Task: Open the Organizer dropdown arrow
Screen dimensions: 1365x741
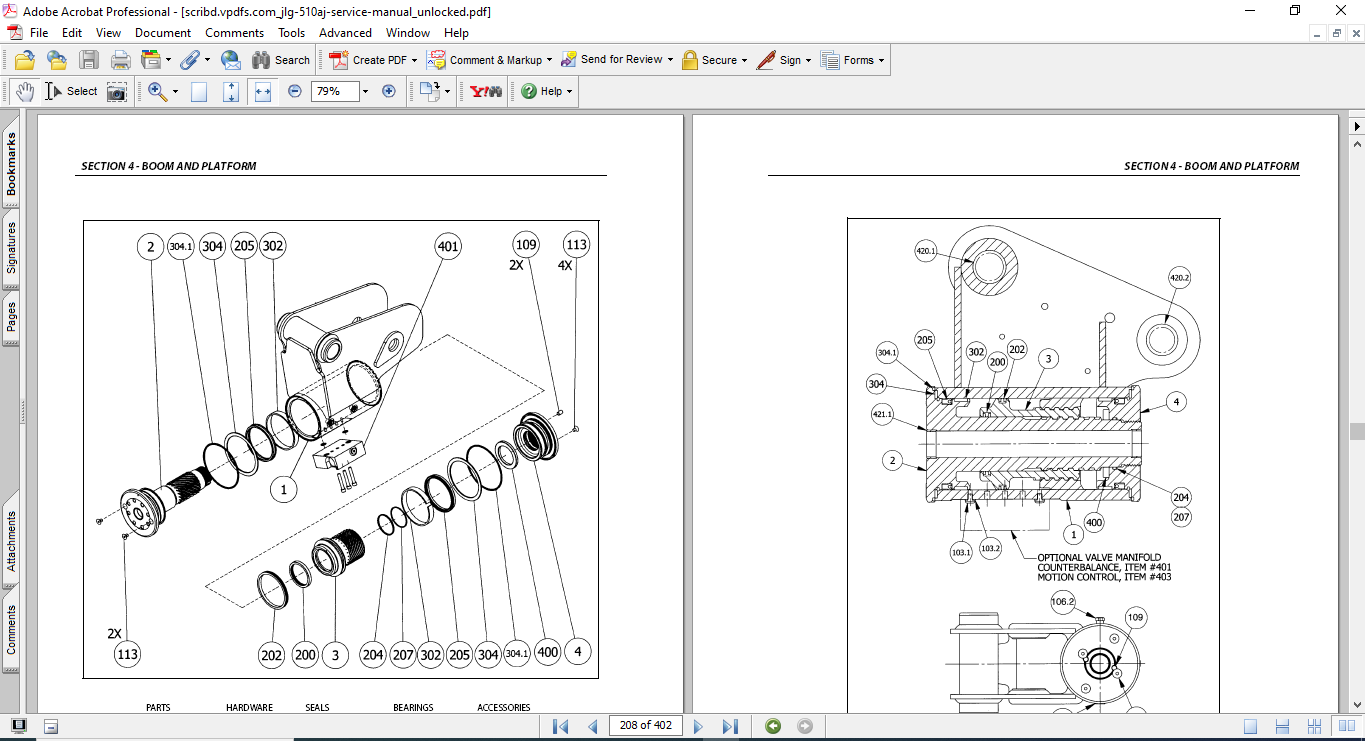Action: point(168,61)
